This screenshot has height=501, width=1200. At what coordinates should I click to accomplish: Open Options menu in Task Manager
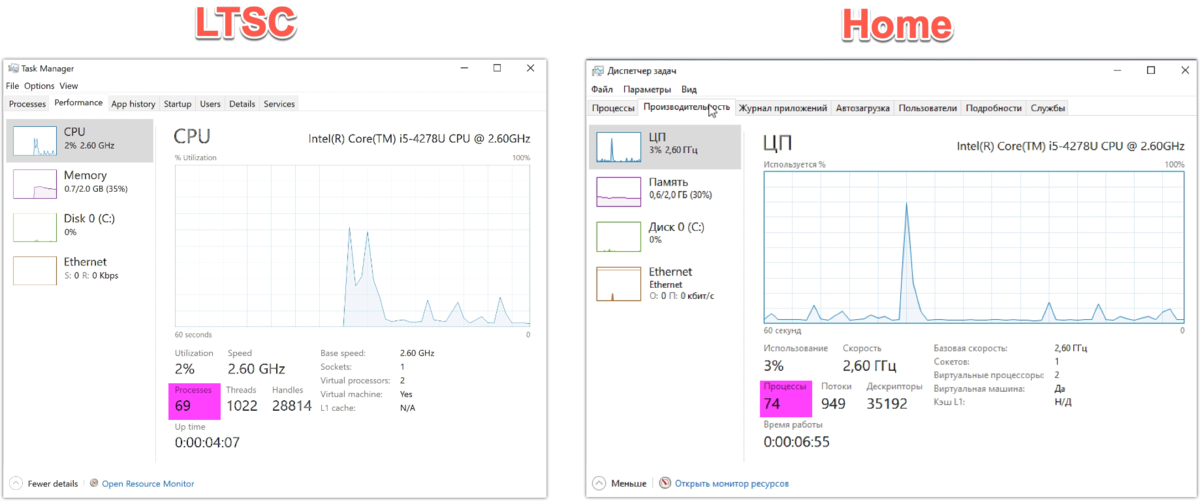coord(39,86)
